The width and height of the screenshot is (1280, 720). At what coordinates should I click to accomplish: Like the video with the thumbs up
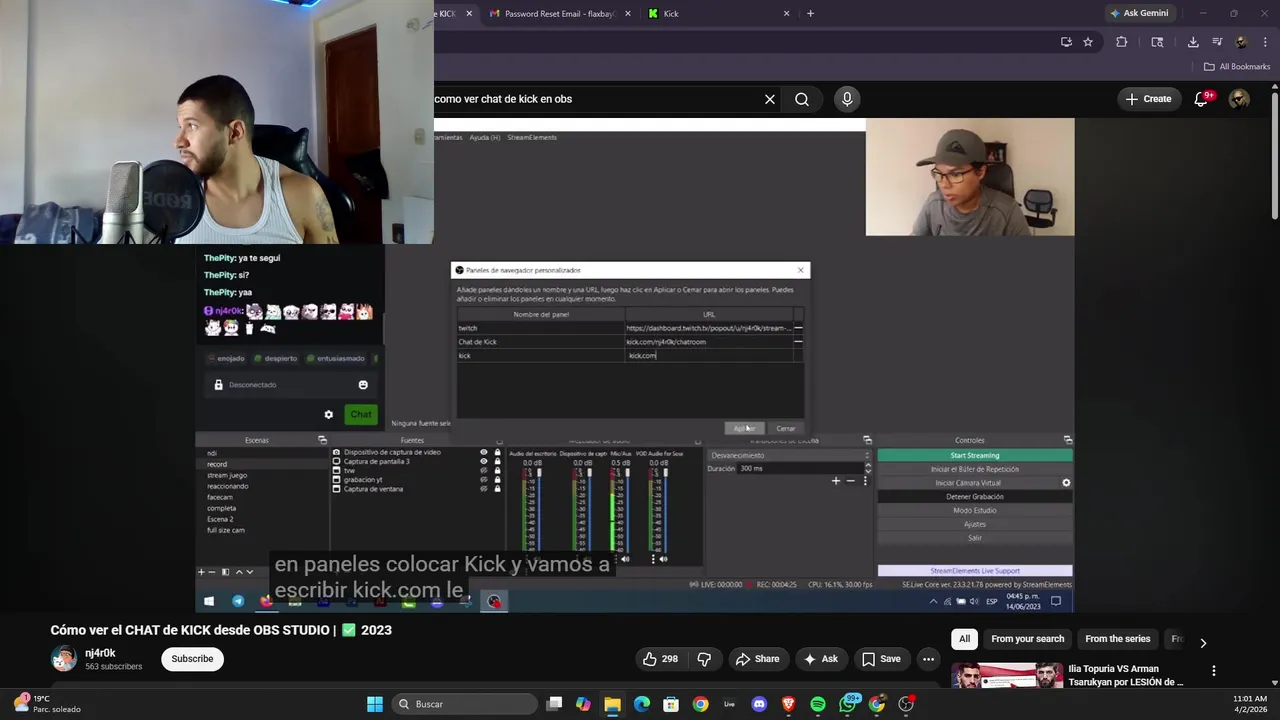[660, 659]
